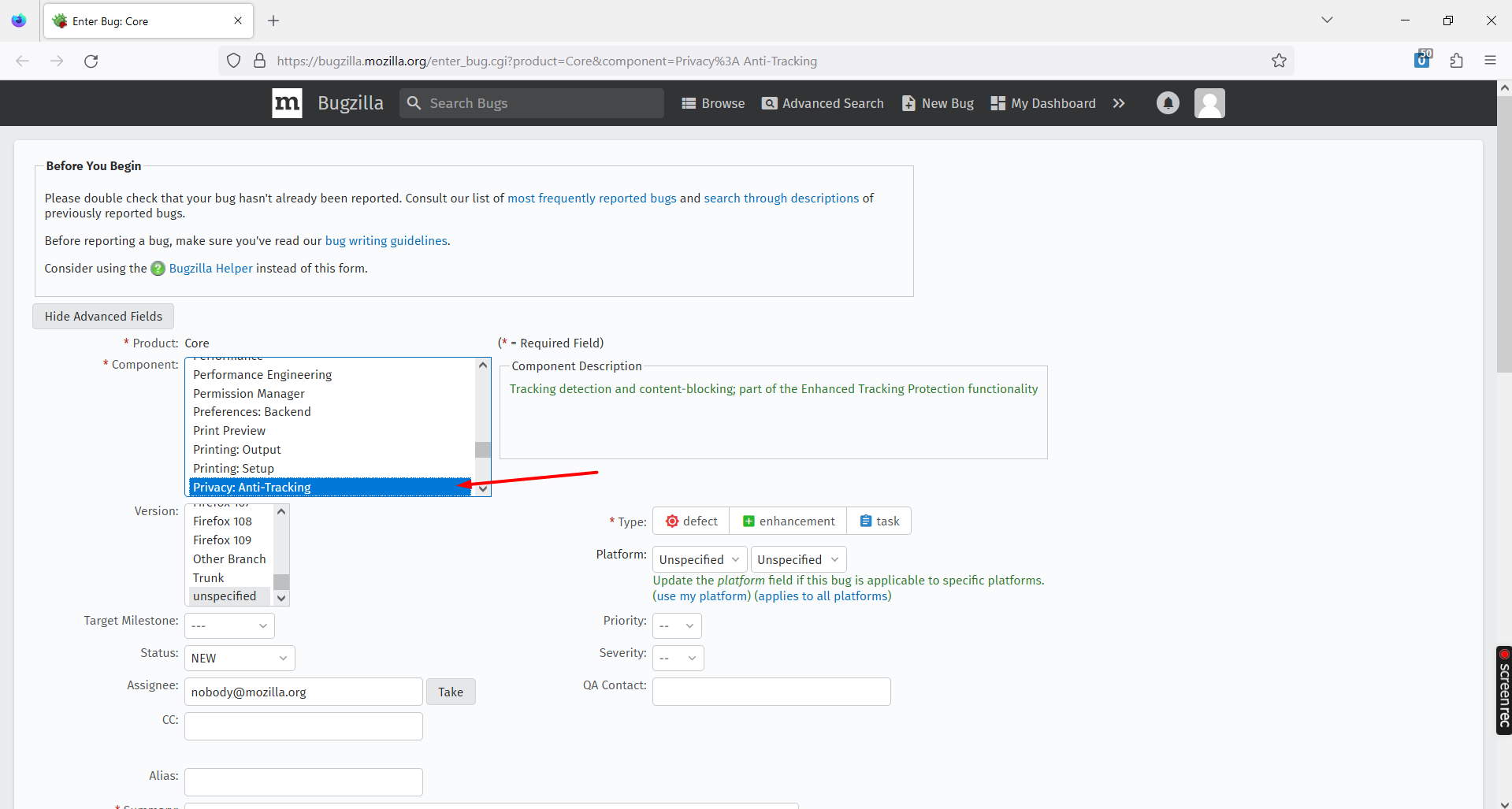Open the Status dropdown showing NEW

239,657
